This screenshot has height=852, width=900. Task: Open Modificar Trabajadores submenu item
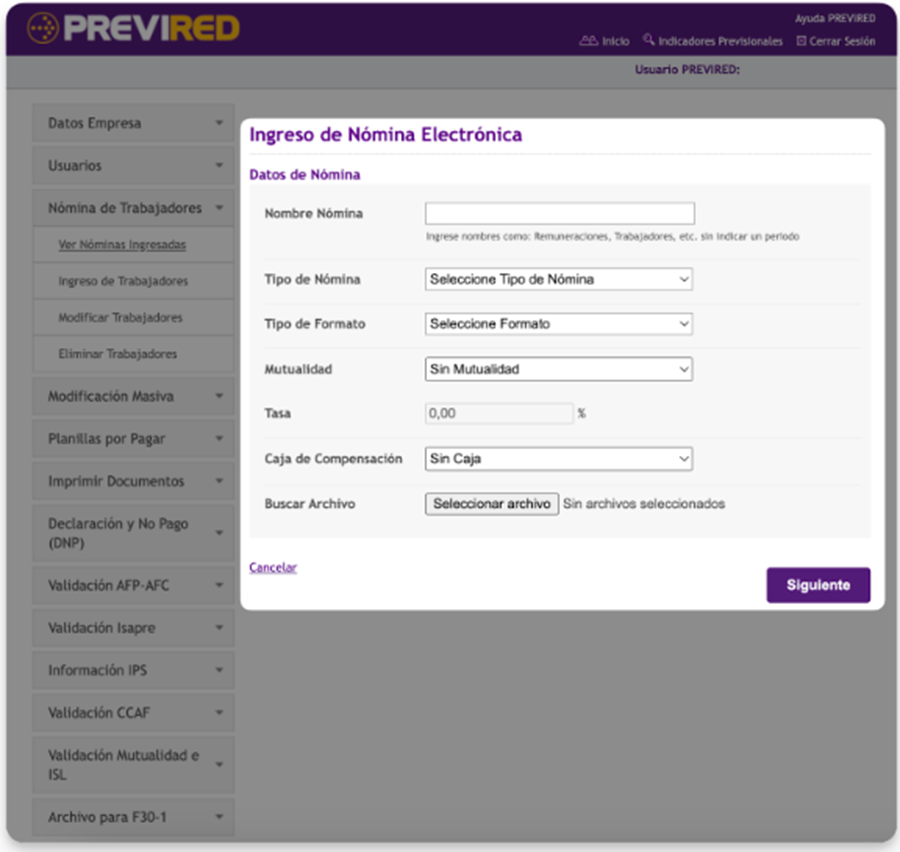[120, 318]
